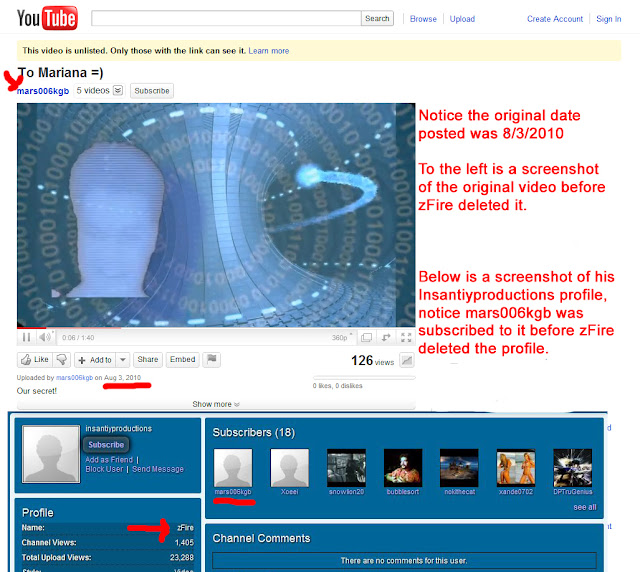Open mars006kgb channel link under the title

(43, 91)
